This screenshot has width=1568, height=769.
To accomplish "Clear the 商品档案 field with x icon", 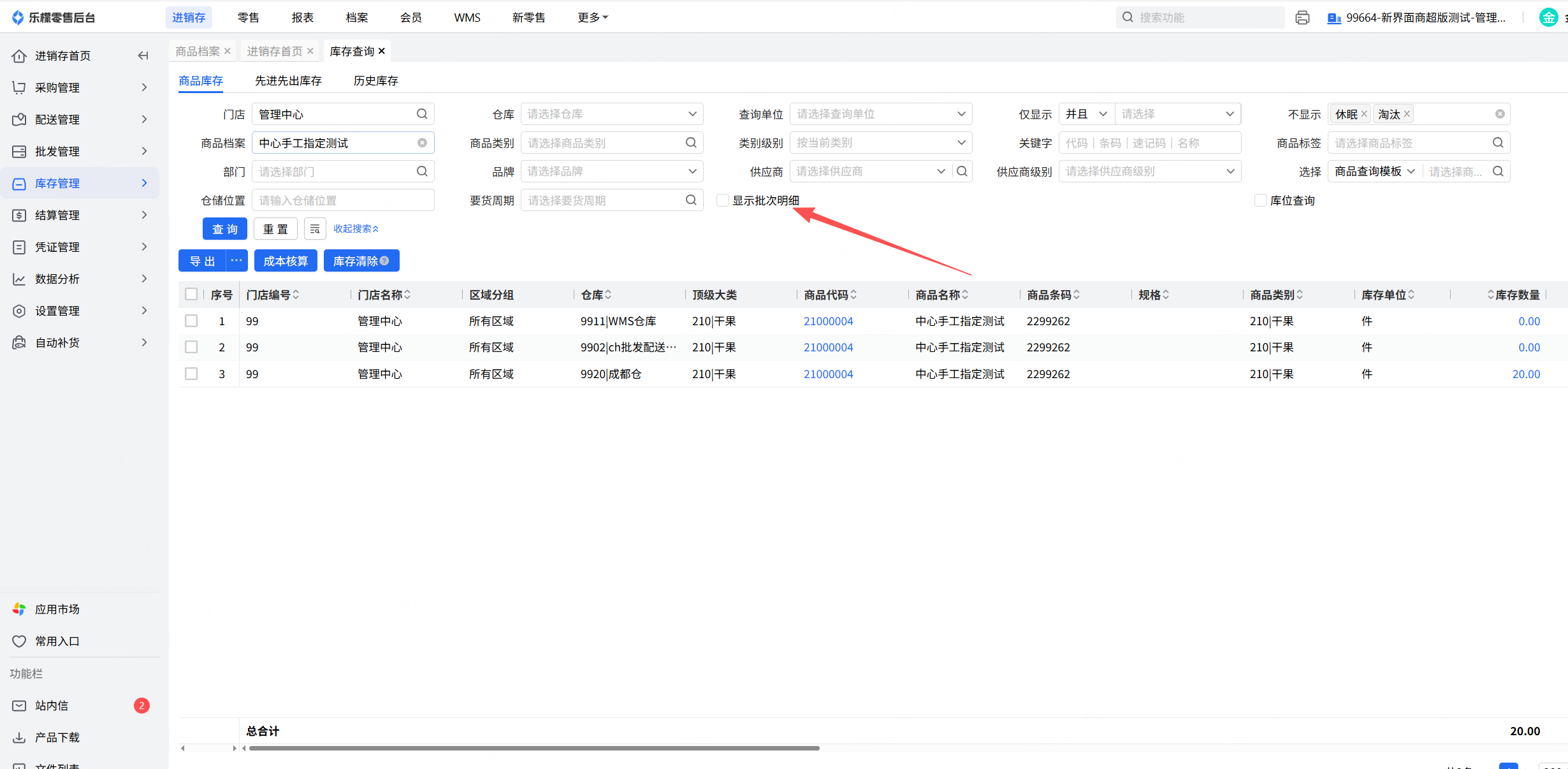I will point(422,143).
